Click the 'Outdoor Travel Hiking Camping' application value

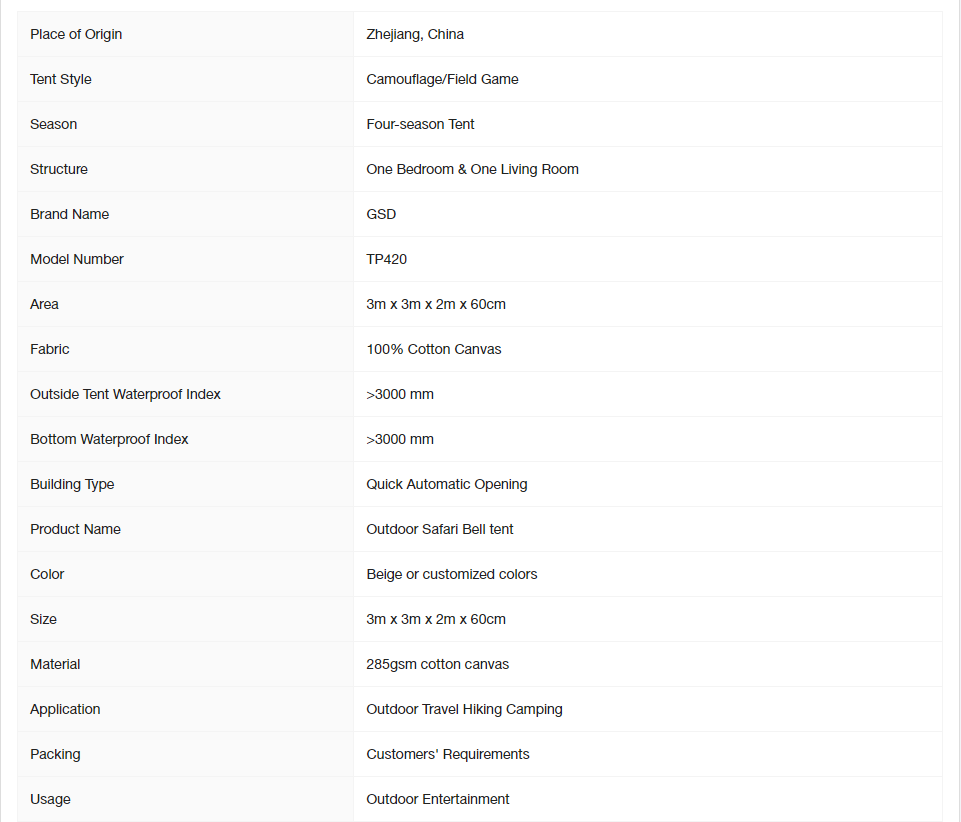(465, 709)
